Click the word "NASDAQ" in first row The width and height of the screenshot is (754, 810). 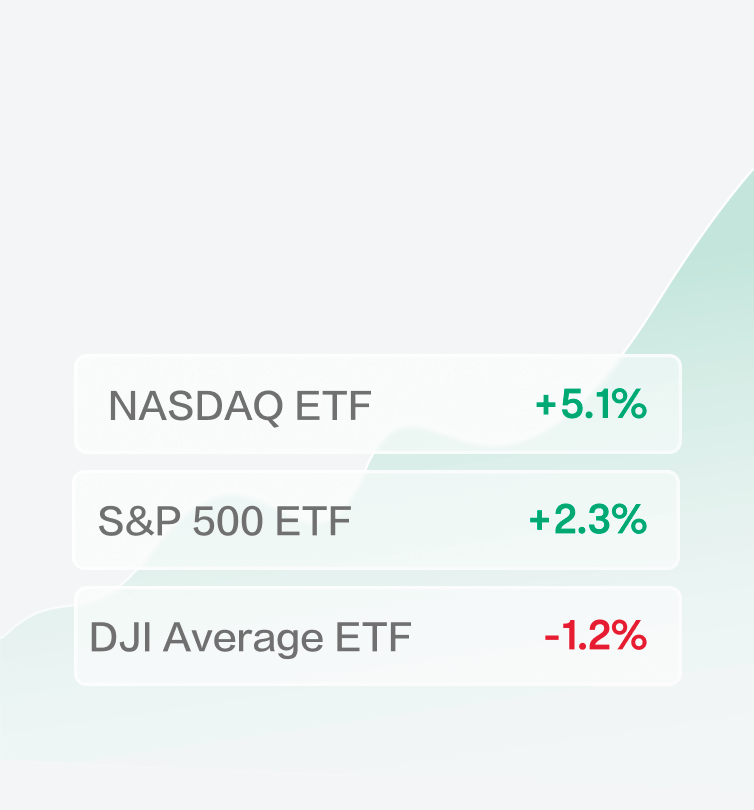tap(195, 406)
